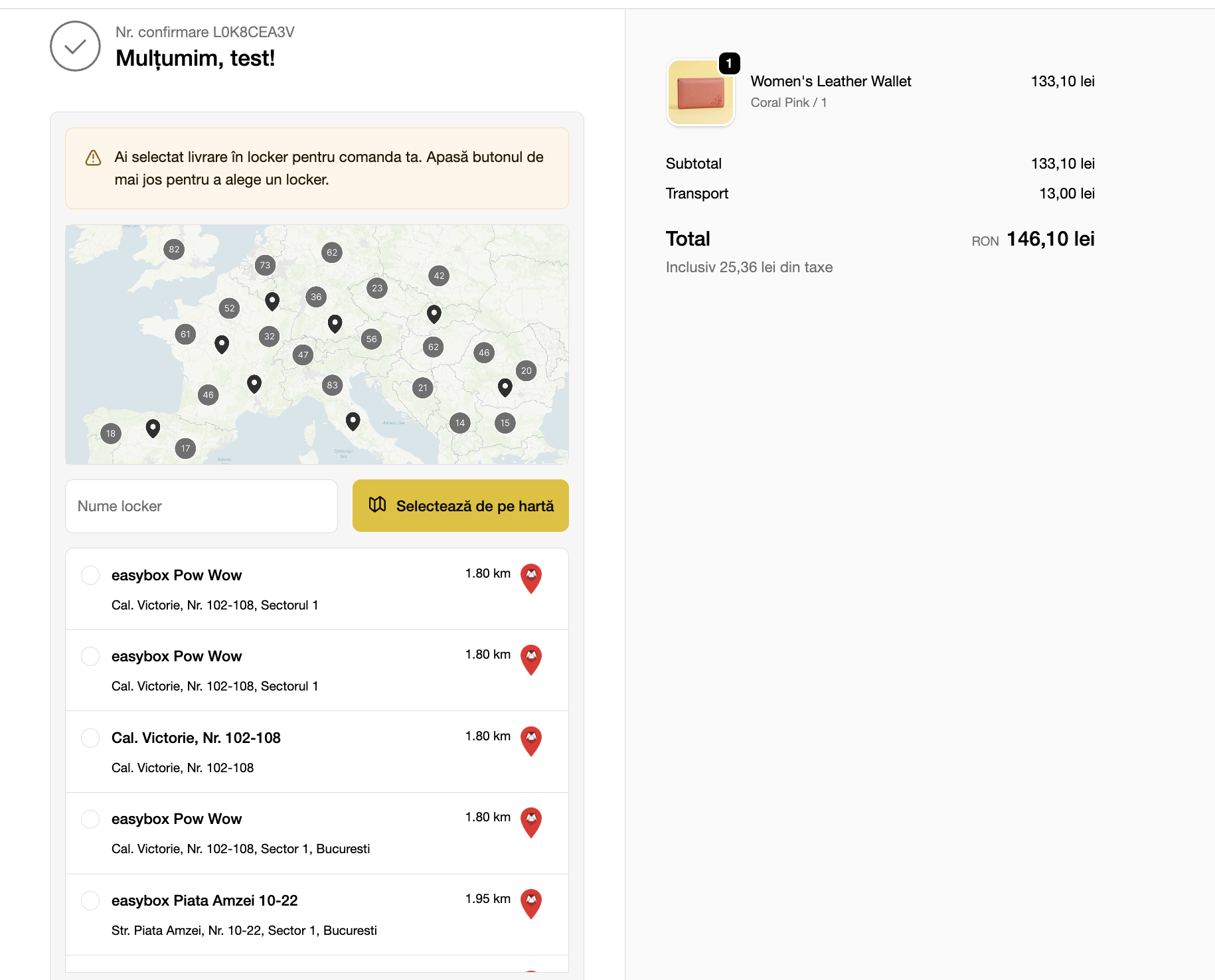Click red pin icon of first easybox Pow Wow
The image size is (1215, 980).
[531, 578]
